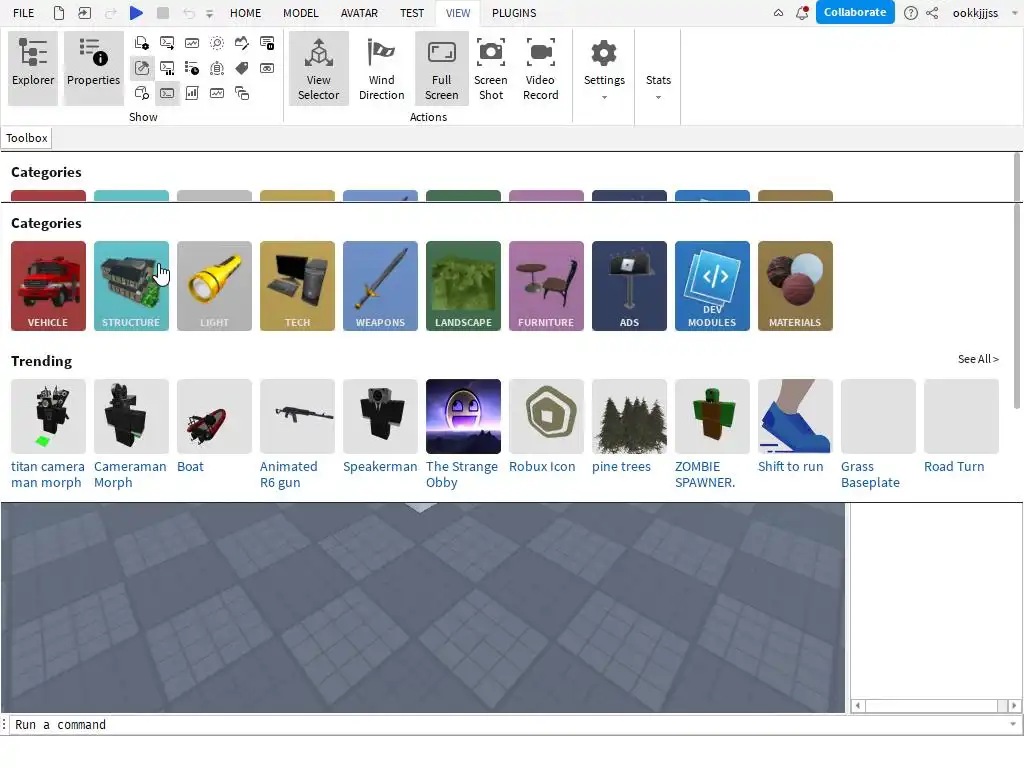Switch to the PLUGINS tab
The width and height of the screenshot is (1024, 768).
(x=514, y=13)
